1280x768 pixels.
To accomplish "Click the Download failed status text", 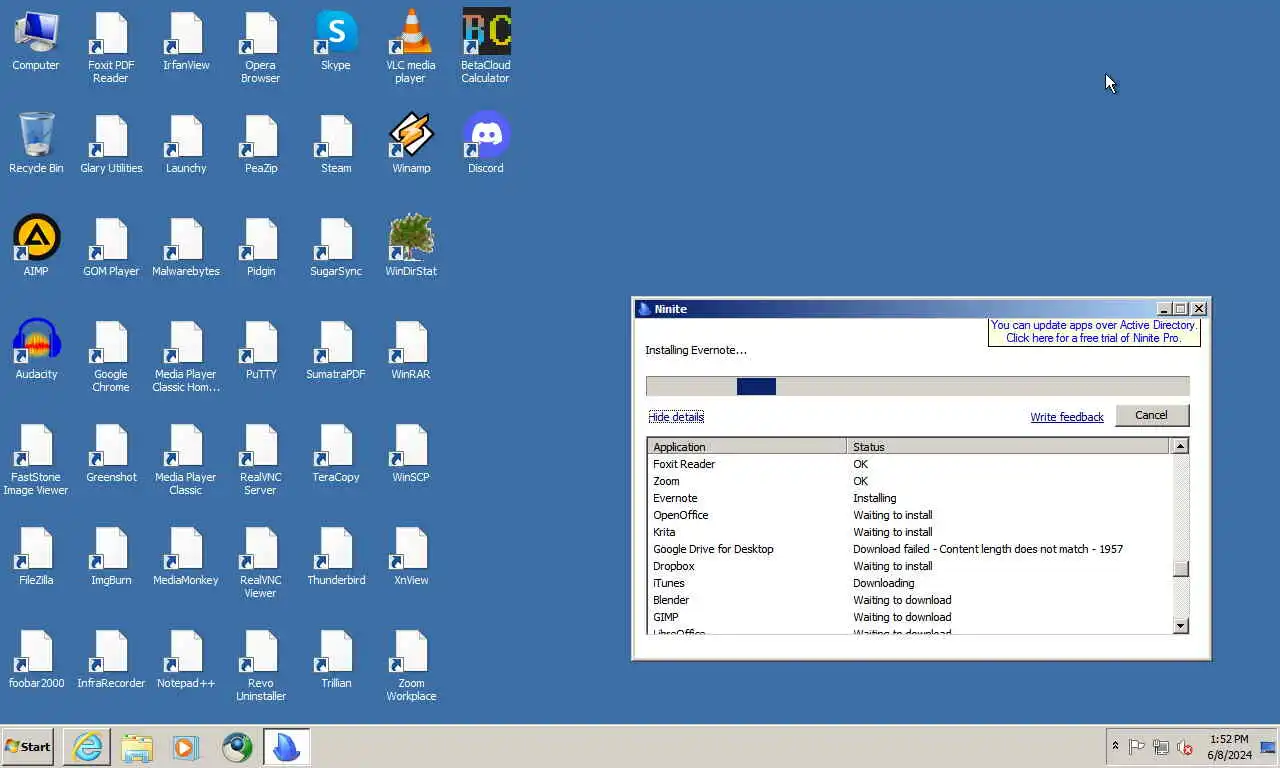I will [988, 549].
